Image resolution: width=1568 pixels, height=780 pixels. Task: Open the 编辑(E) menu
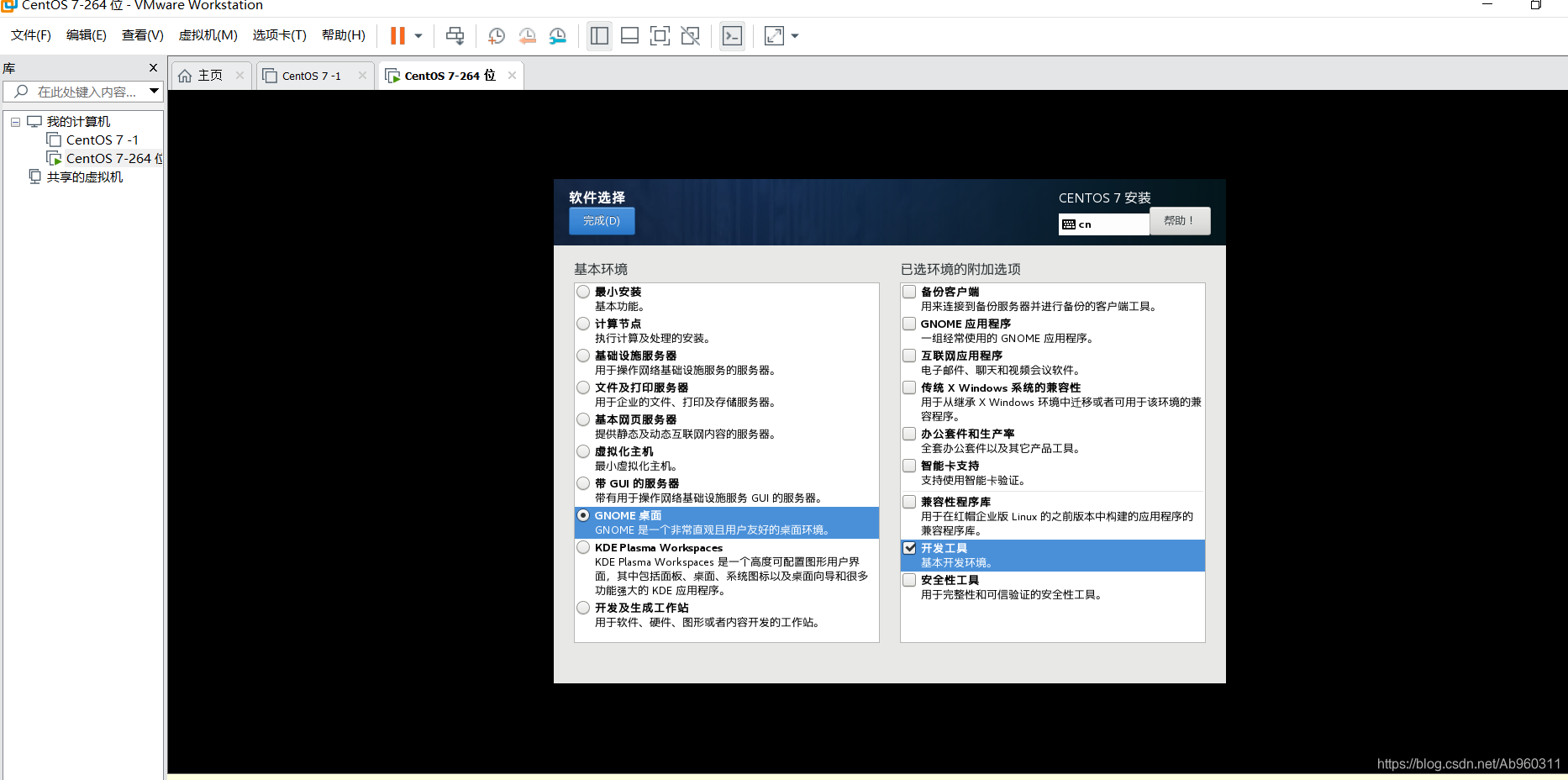(86, 35)
